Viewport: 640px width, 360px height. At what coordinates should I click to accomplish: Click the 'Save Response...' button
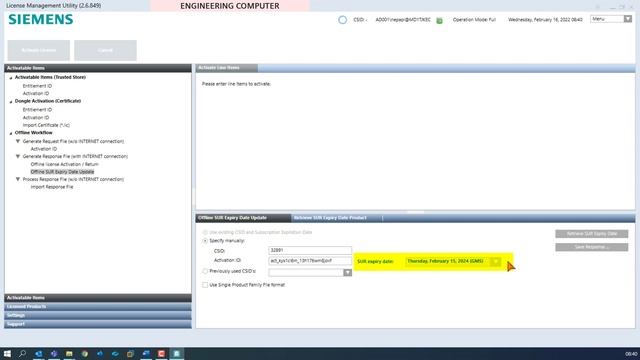591,247
